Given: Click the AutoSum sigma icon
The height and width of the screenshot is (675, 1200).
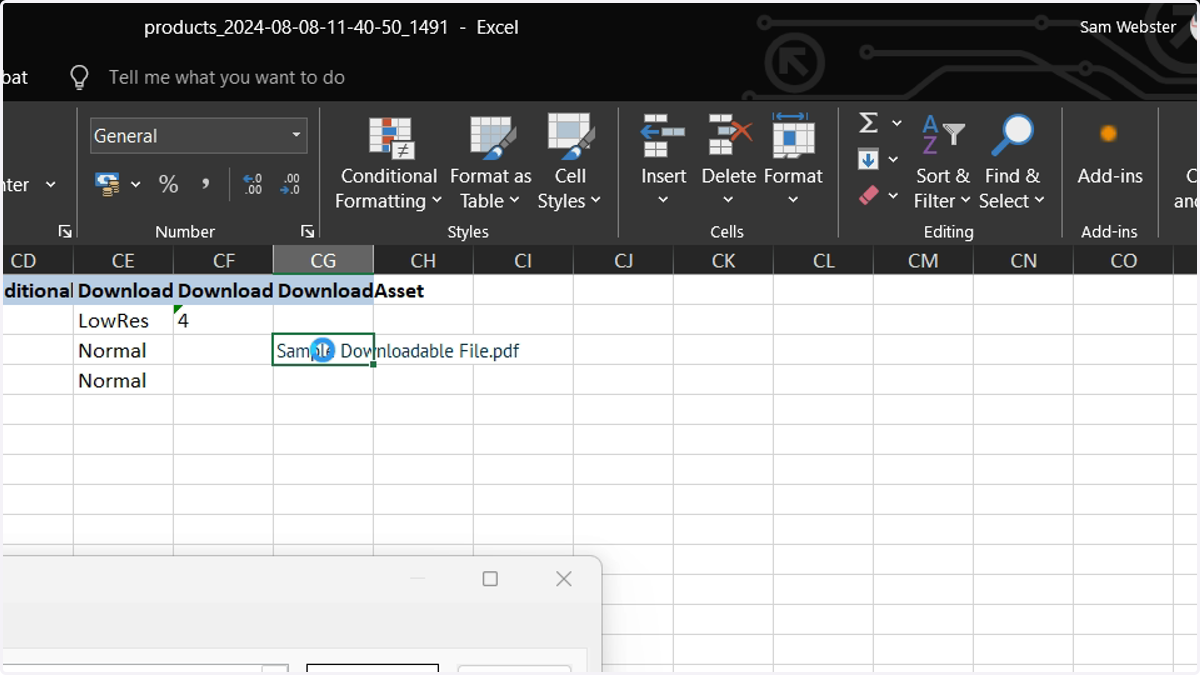Looking at the screenshot, I should pos(868,122).
